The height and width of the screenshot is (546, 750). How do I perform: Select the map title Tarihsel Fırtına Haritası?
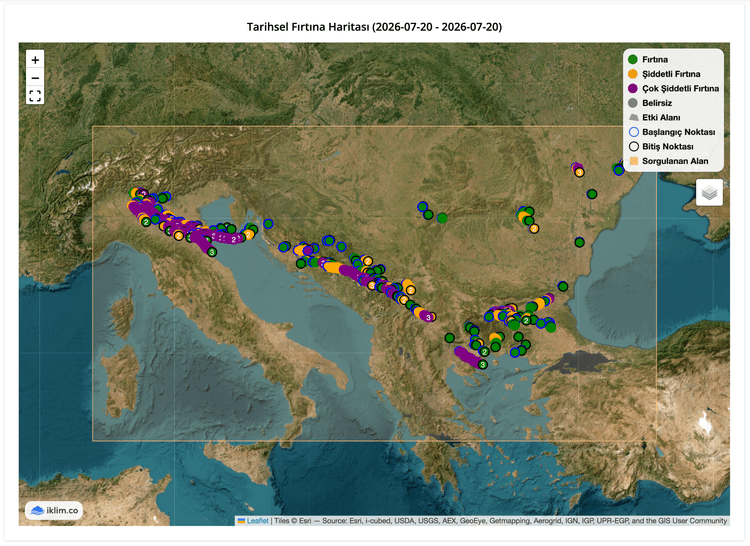[x=375, y=27]
